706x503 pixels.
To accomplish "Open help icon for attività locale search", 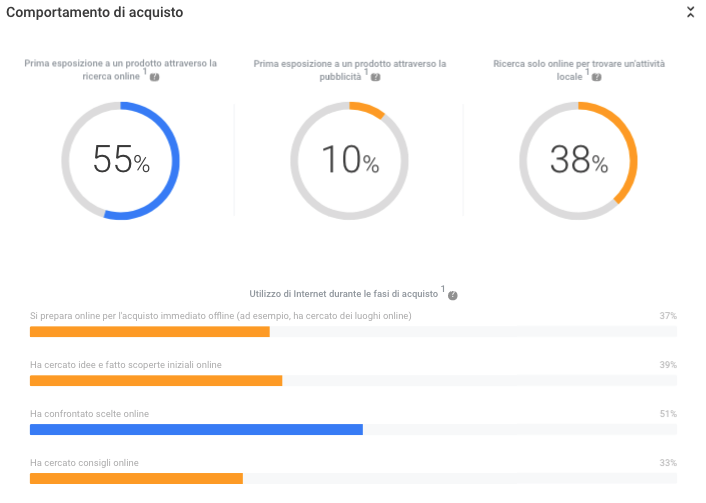I will [597, 77].
